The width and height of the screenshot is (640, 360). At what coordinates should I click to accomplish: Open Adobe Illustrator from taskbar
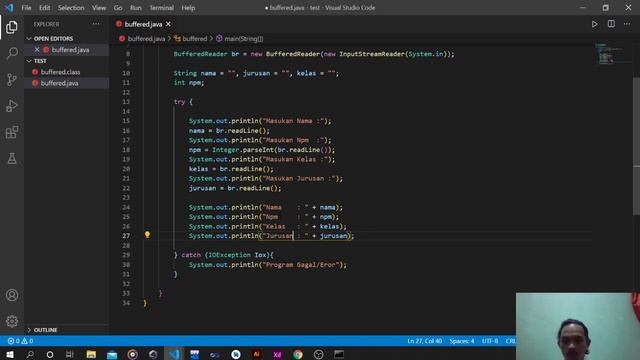point(256,354)
